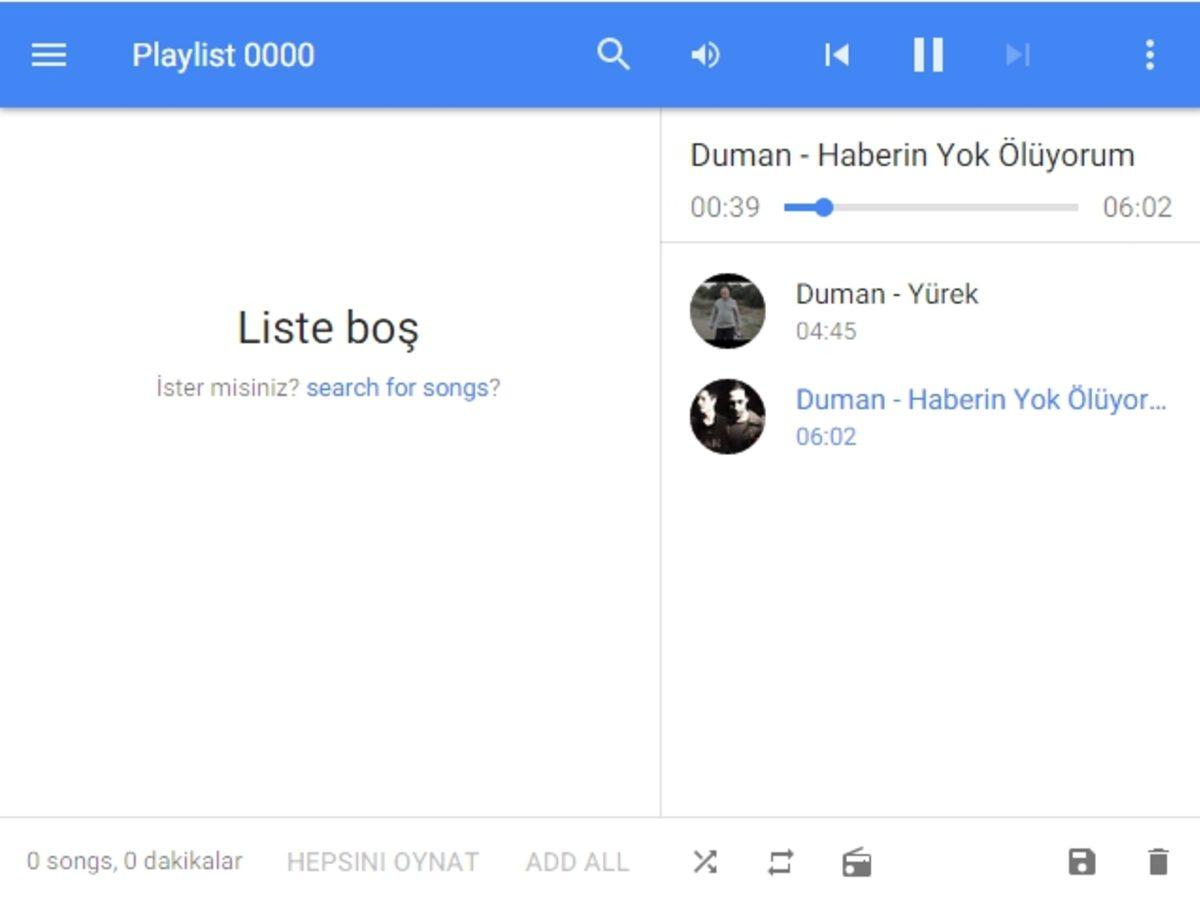Click the Haberin Yok Ölüyorum song thumbnail
Viewport: 1200px width, 905px height.
pyautogui.click(x=727, y=416)
